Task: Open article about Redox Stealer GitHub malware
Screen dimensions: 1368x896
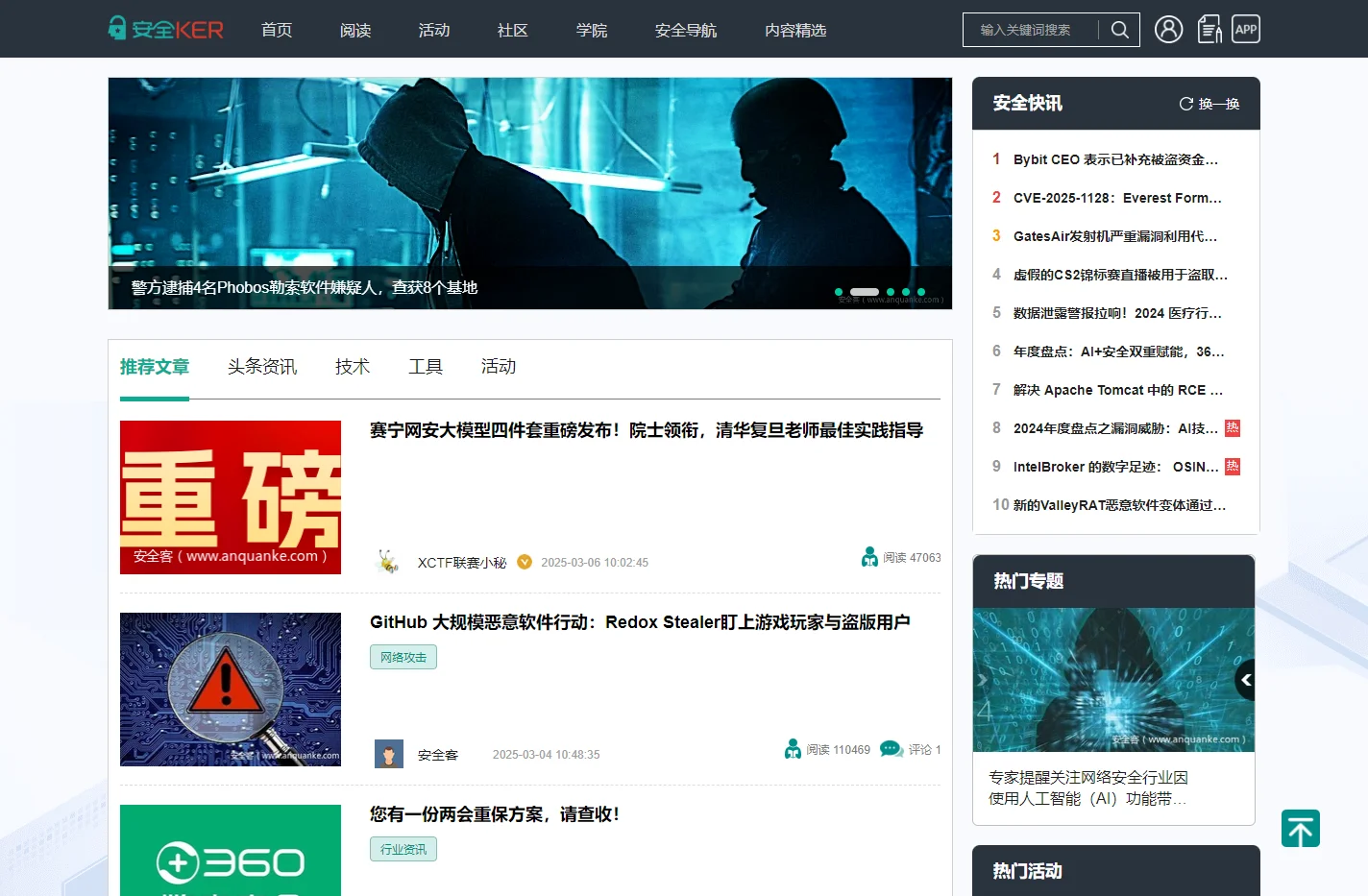Action: pos(640,622)
